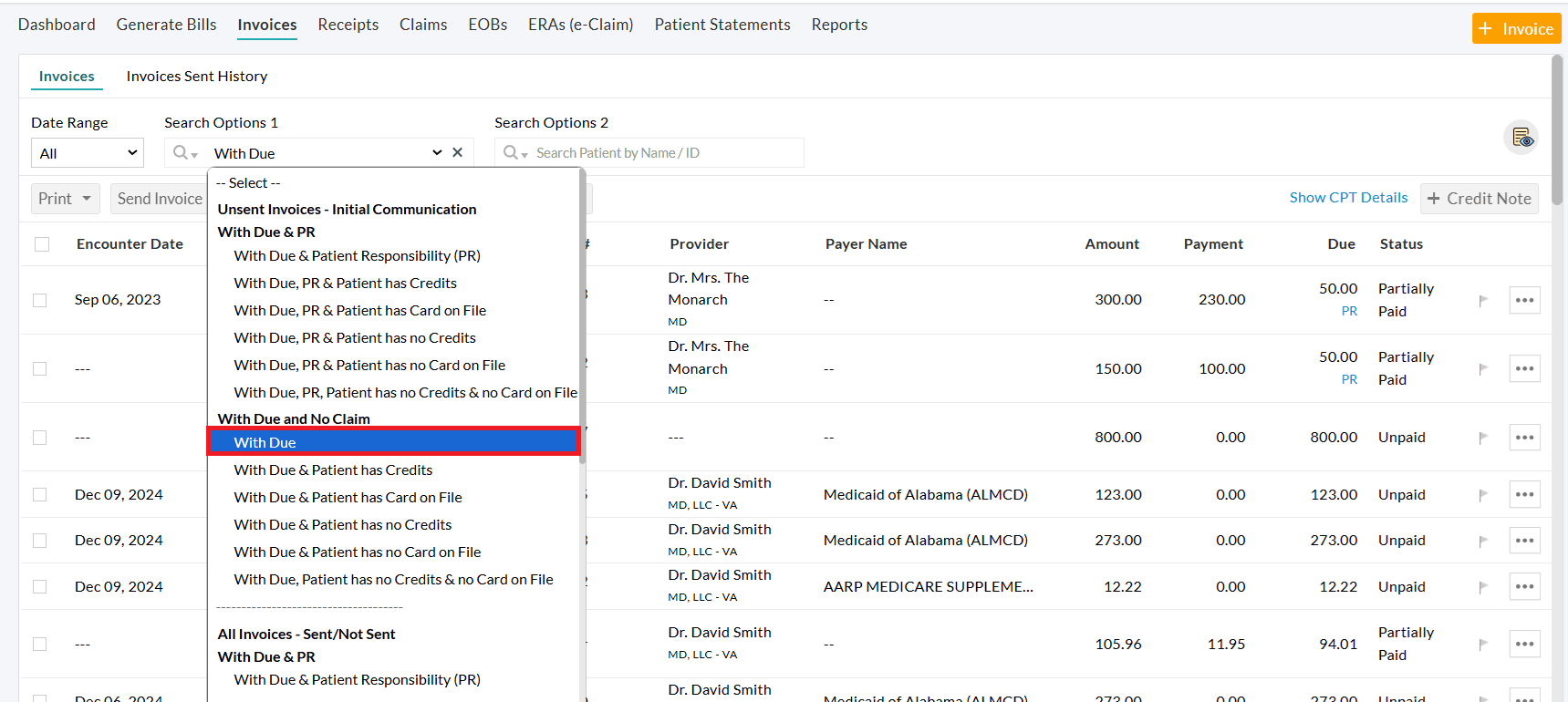Click the Show CPT Details link
1568x702 pixels.
point(1348,198)
